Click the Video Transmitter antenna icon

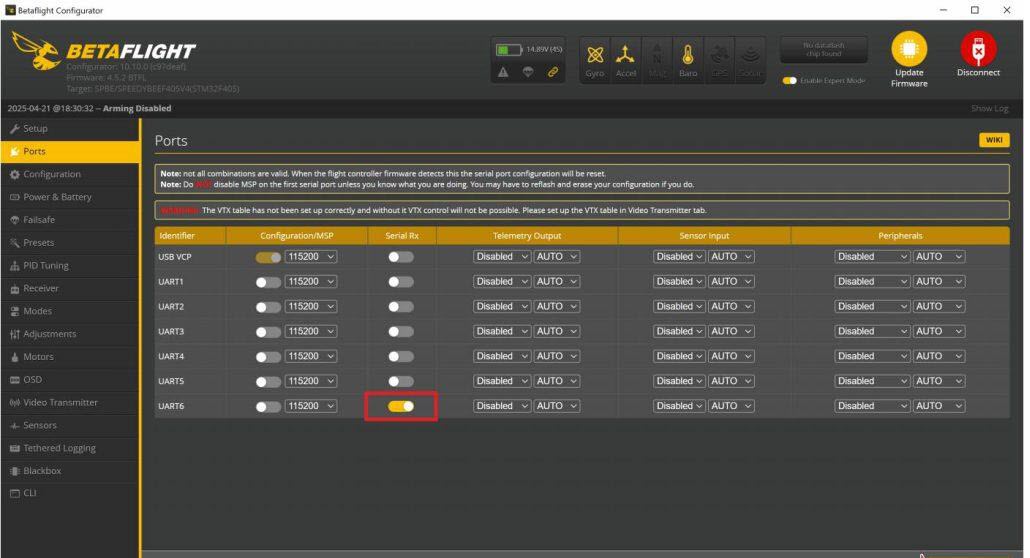click(x=14, y=402)
